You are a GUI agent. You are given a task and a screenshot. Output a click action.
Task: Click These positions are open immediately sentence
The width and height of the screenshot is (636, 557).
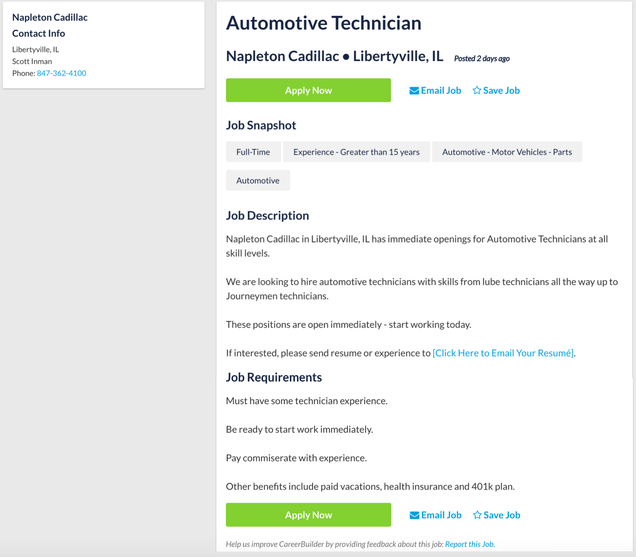point(348,325)
